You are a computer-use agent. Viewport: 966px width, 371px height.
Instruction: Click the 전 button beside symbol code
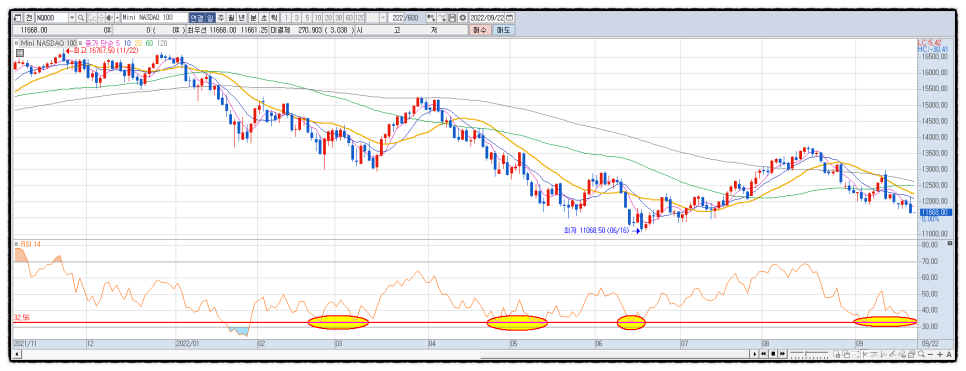(x=30, y=17)
